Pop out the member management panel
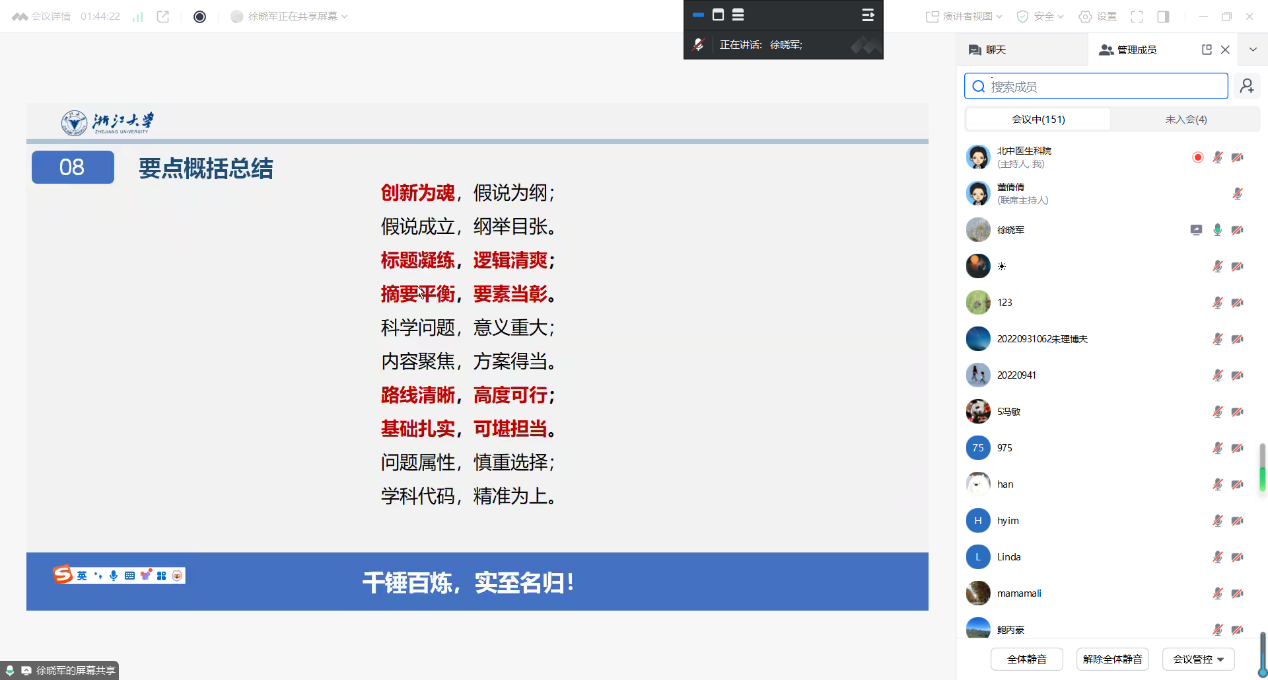The width and height of the screenshot is (1268, 680). tap(1207, 49)
